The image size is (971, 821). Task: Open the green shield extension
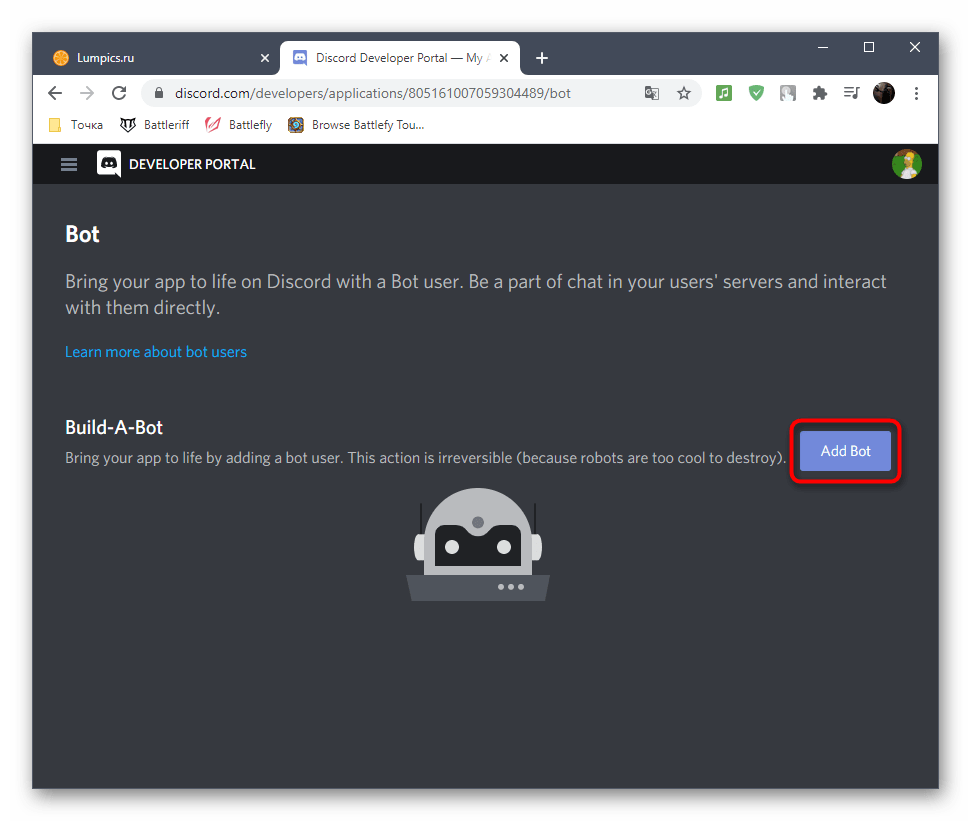tap(756, 93)
